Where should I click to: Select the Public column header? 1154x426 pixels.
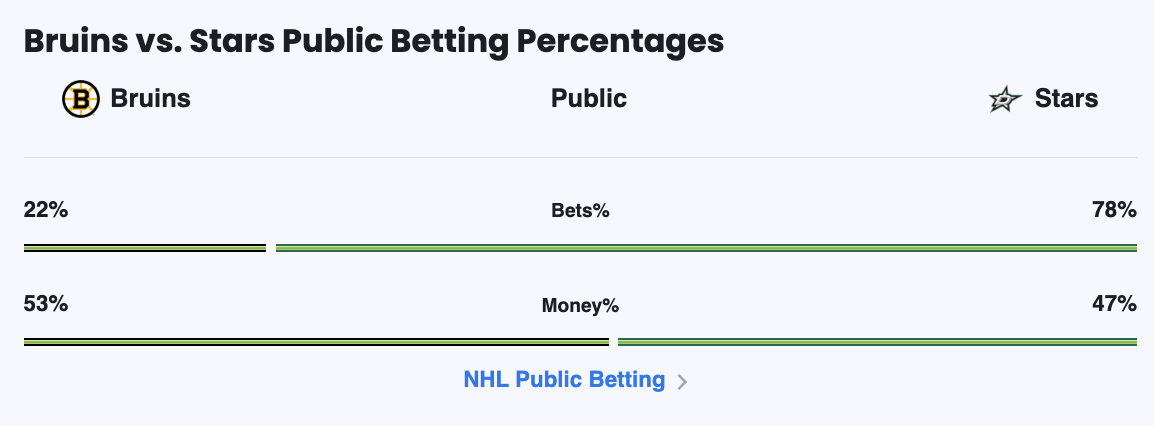[x=589, y=98]
